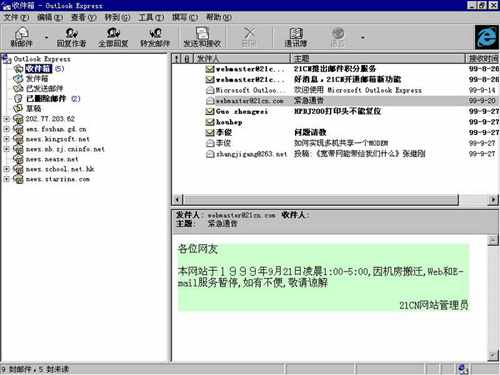Click Forward Message (转发邮件) icon
The image size is (500, 375).
coord(155,36)
